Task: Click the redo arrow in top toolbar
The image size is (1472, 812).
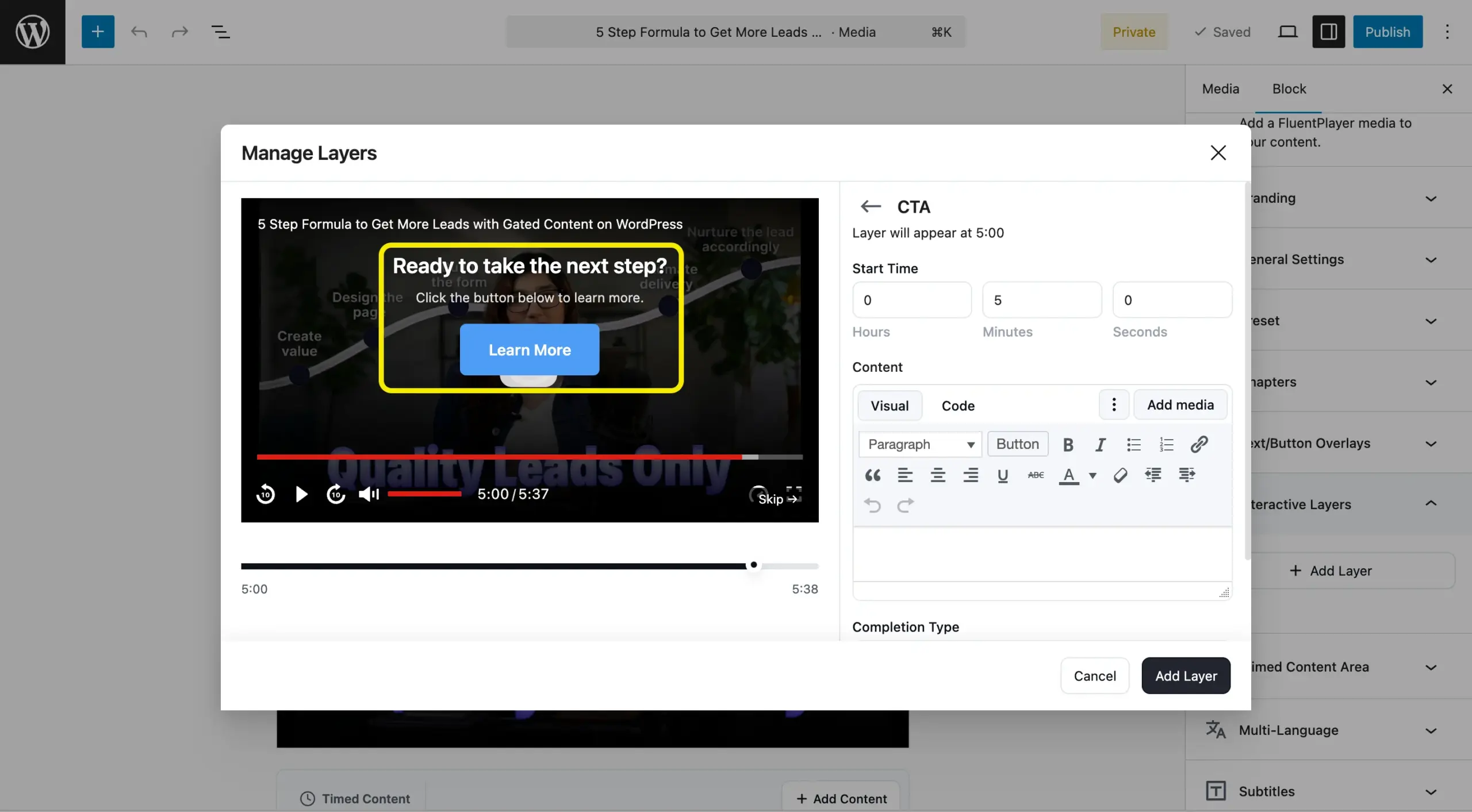Action: [x=179, y=32]
